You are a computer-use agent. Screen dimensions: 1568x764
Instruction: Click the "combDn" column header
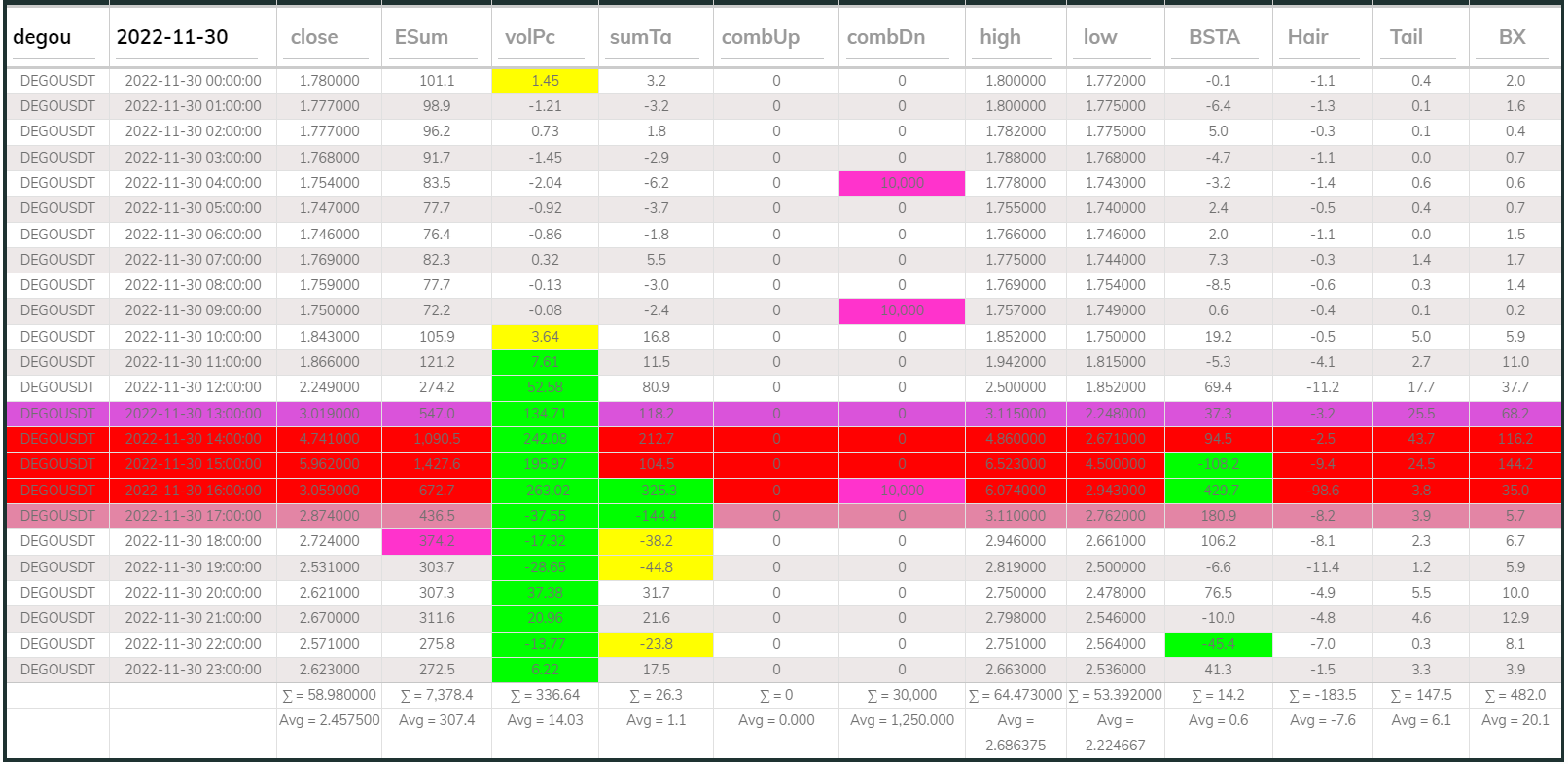pyautogui.click(x=886, y=38)
